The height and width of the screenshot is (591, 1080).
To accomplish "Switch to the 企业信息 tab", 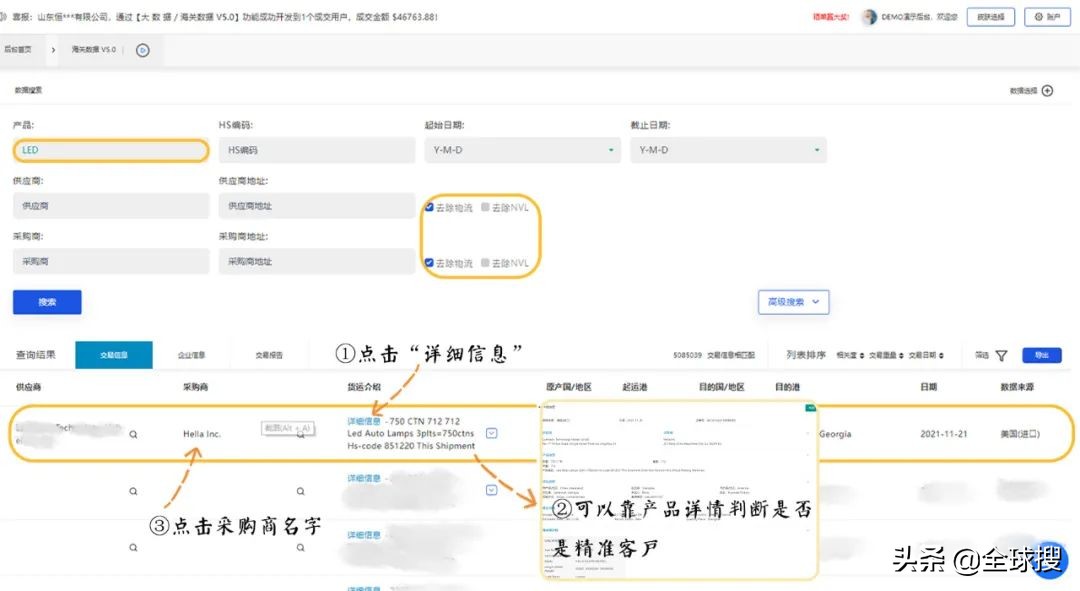I will [x=192, y=354].
